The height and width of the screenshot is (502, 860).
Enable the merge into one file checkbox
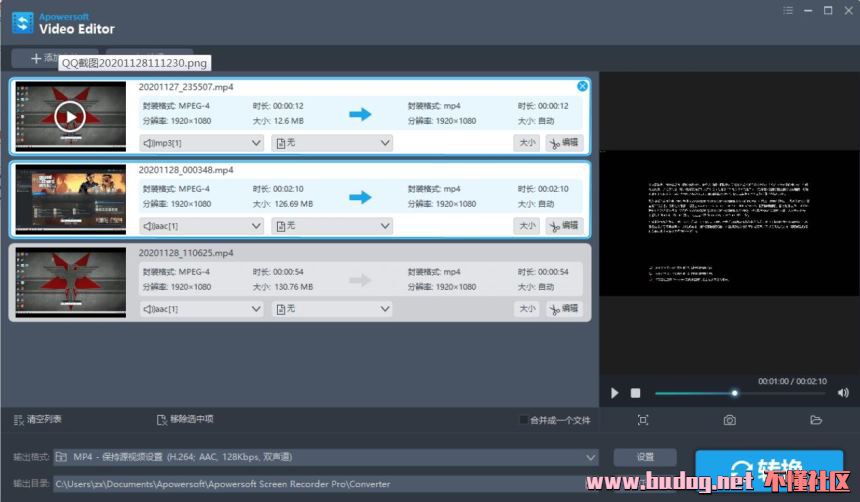tap(524, 420)
